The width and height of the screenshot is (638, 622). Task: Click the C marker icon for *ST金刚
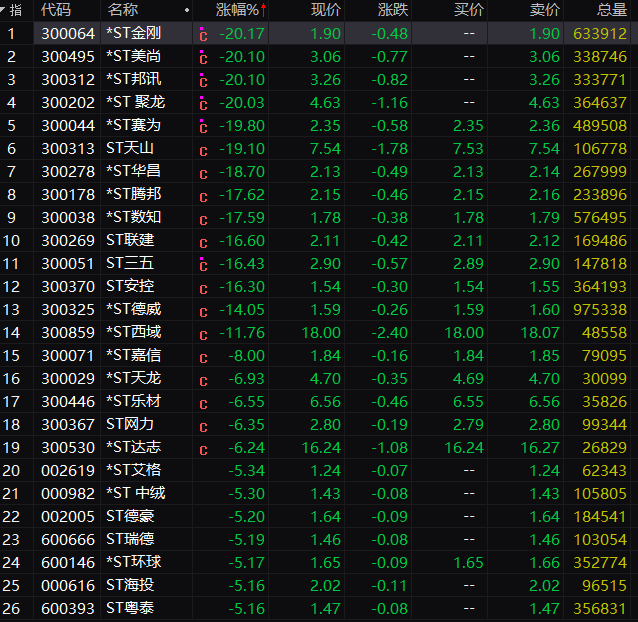coord(203,34)
